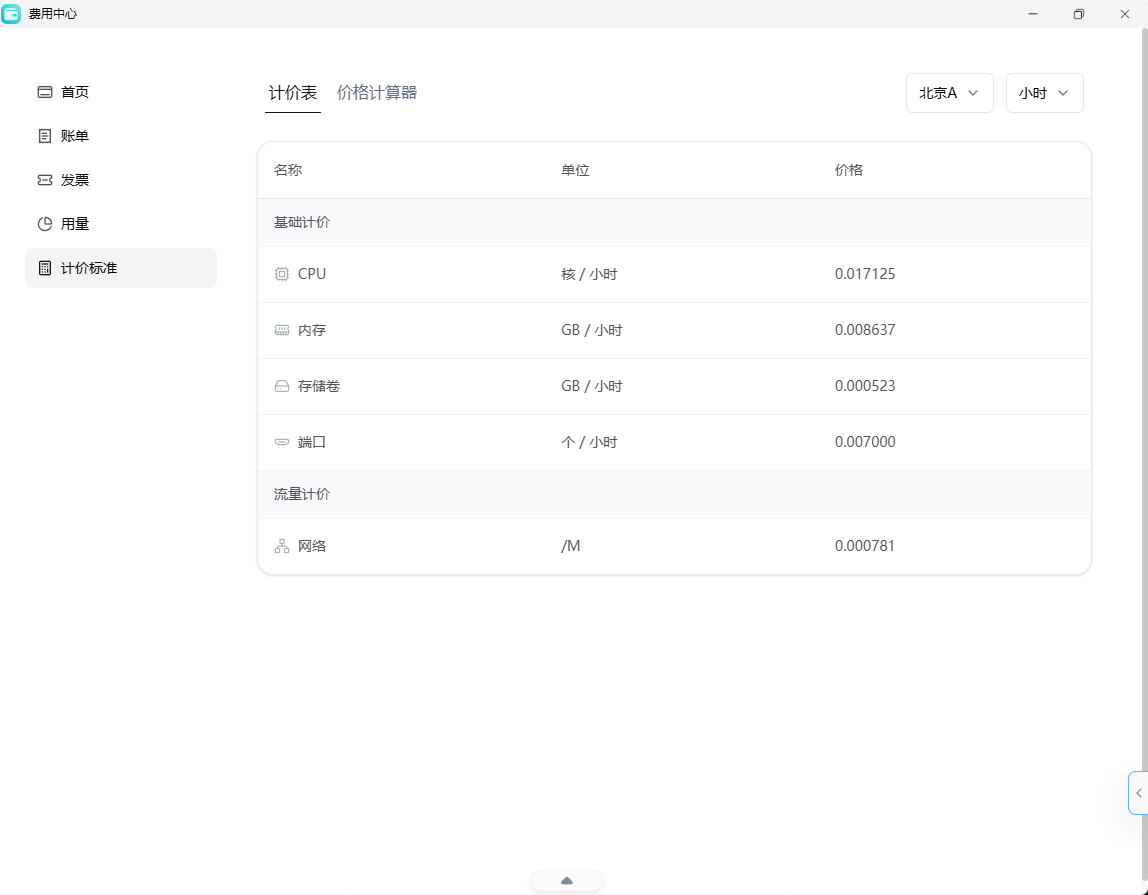Image resolution: width=1148 pixels, height=895 pixels.
Task: Click the 存储卷 row GB / 小时 unit
Action: [592, 386]
